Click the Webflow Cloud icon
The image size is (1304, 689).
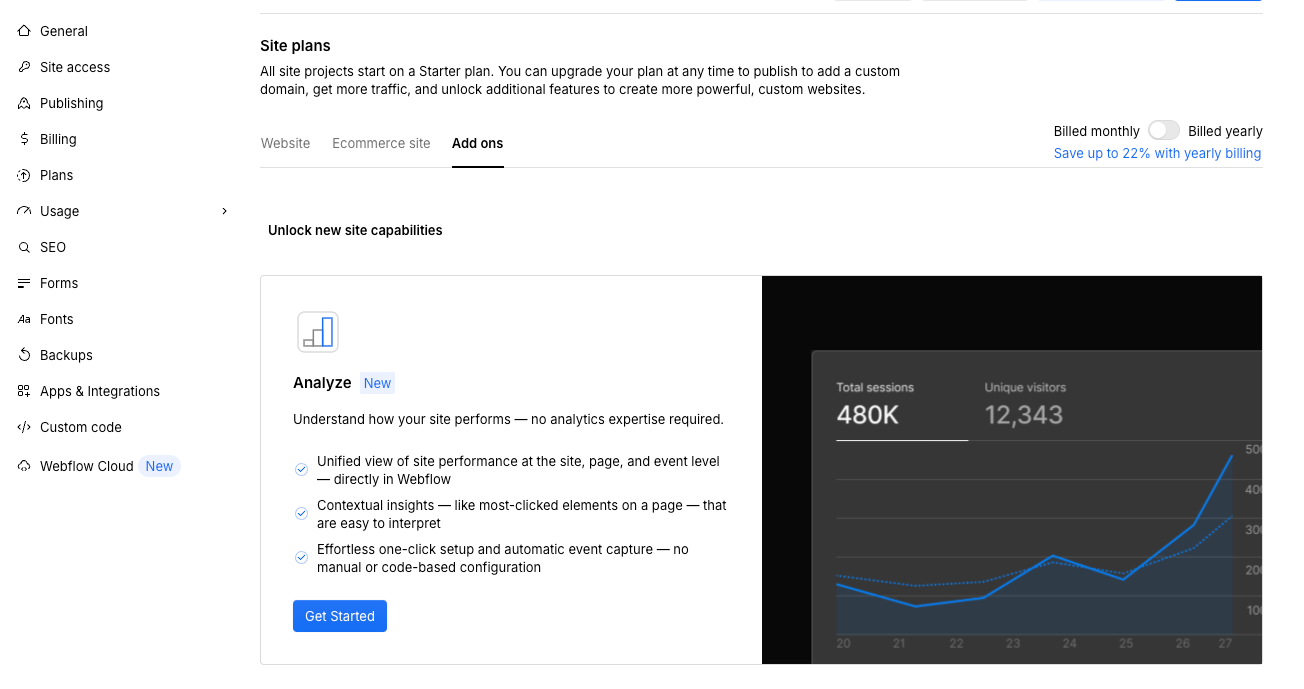point(24,466)
